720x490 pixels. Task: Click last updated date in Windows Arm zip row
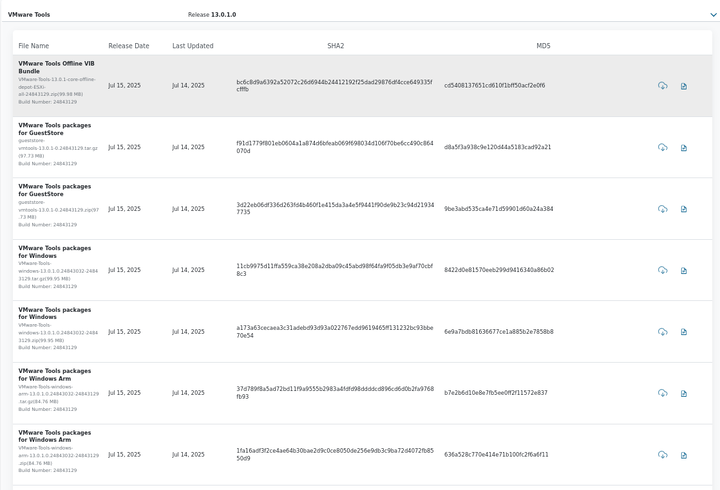pyautogui.click(x=188, y=455)
